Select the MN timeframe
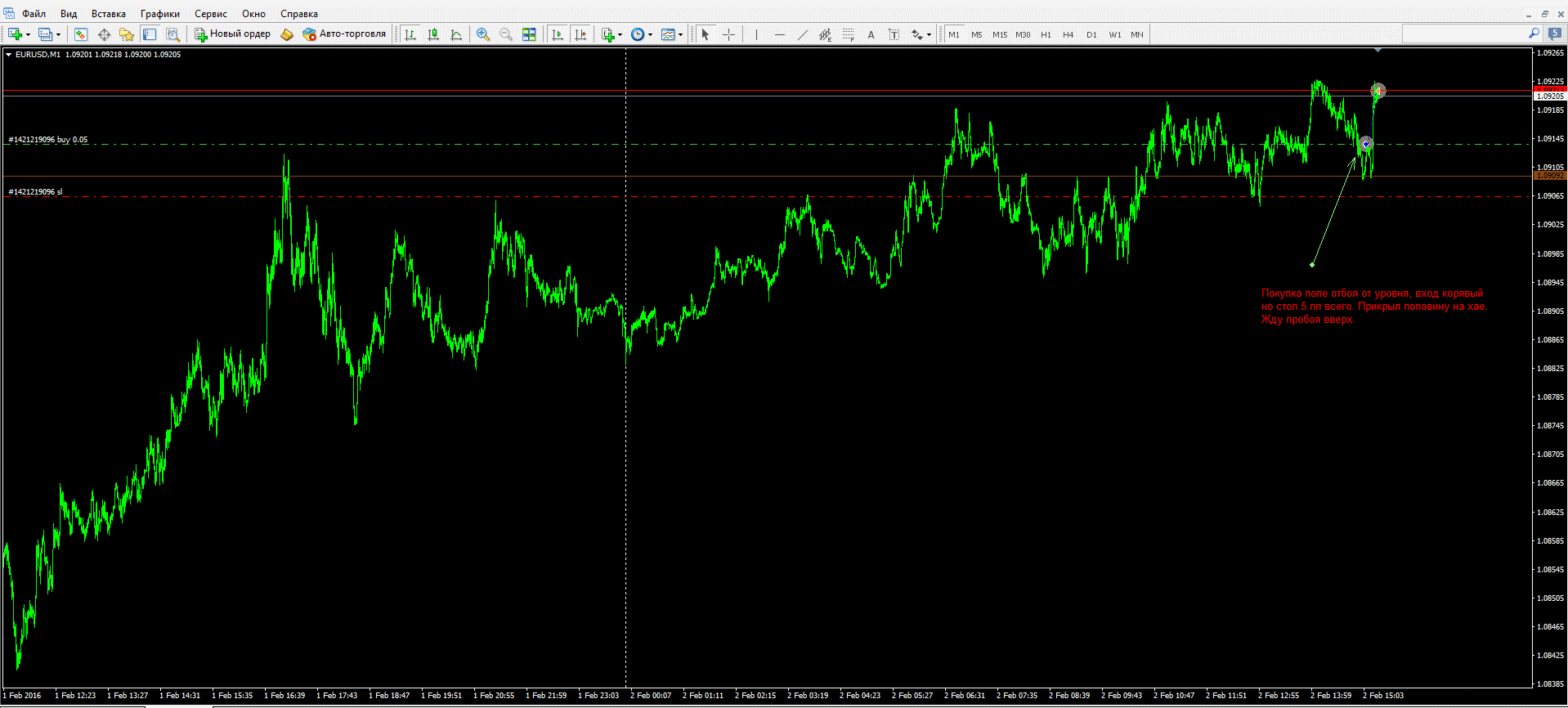 click(x=1137, y=34)
